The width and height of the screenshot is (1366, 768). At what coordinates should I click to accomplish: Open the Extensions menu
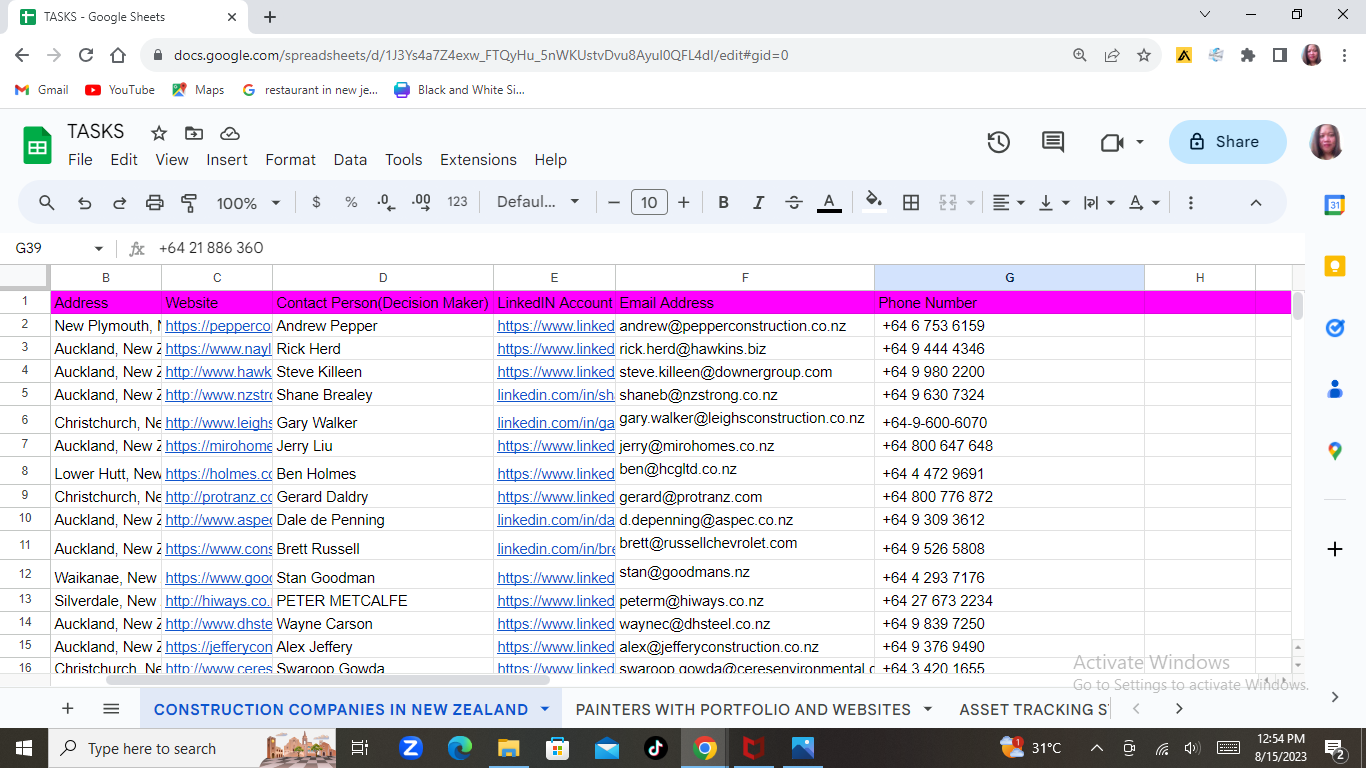pos(478,160)
